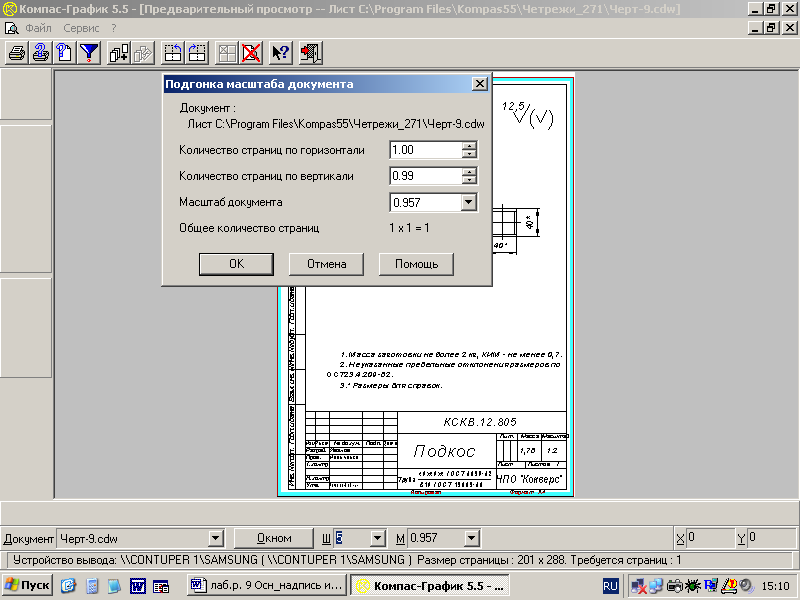This screenshot has width=800, height=600.
Task: Open the Файл menu
Action: (38, 28)
